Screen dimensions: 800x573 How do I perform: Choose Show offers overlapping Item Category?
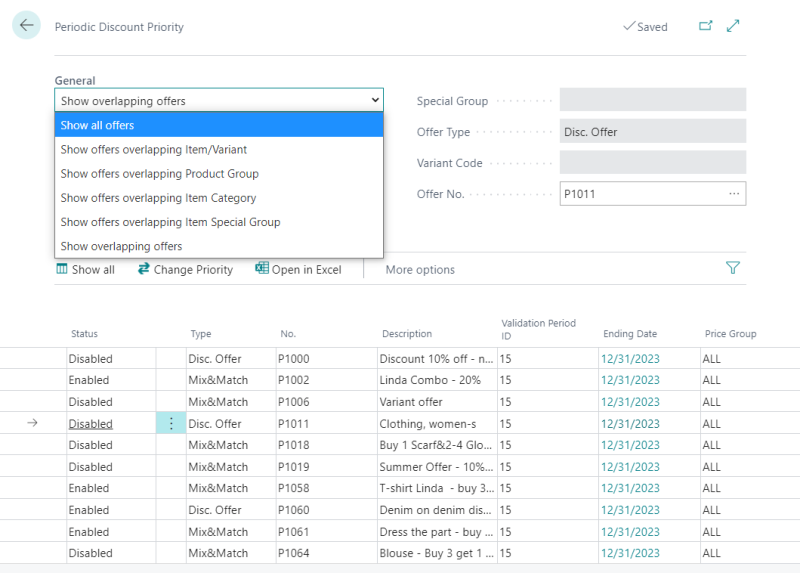pos(219,198)
